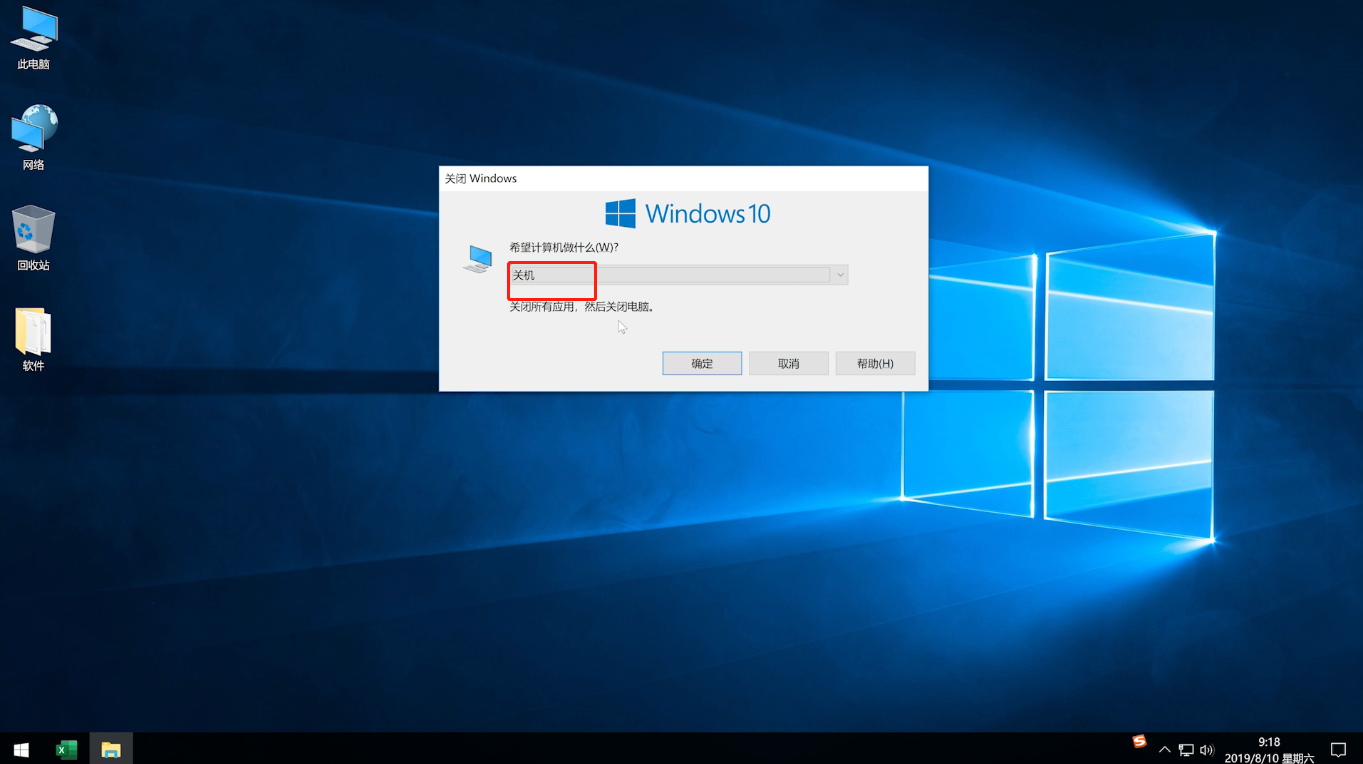Cancel with the 取消 button
The width and height of the screenshot is (1363, 764).
tap(789, 363)
